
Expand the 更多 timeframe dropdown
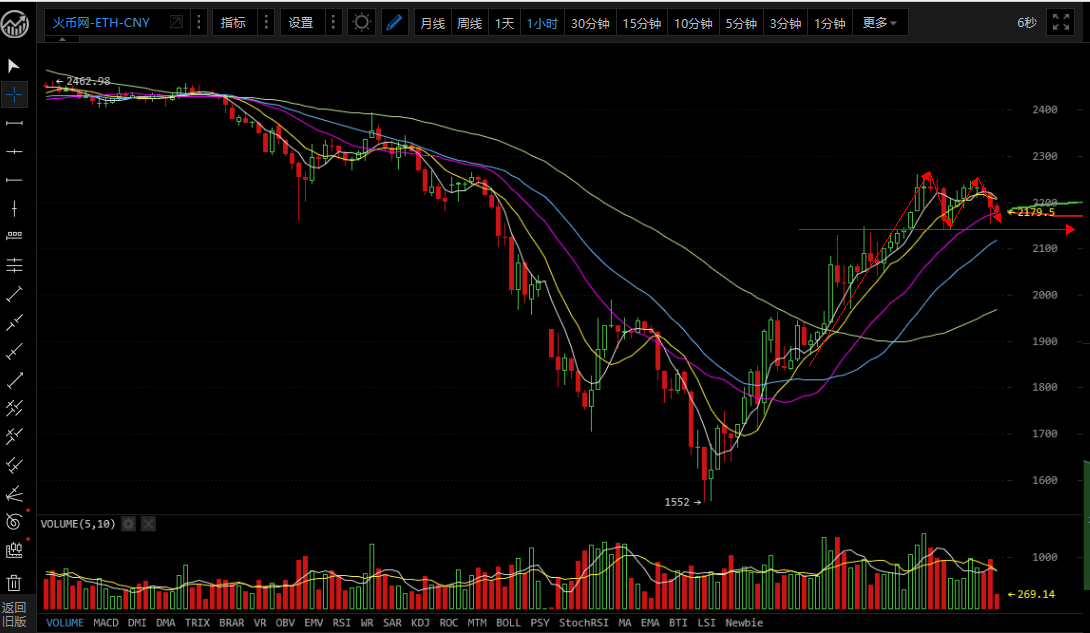(879, 23)
